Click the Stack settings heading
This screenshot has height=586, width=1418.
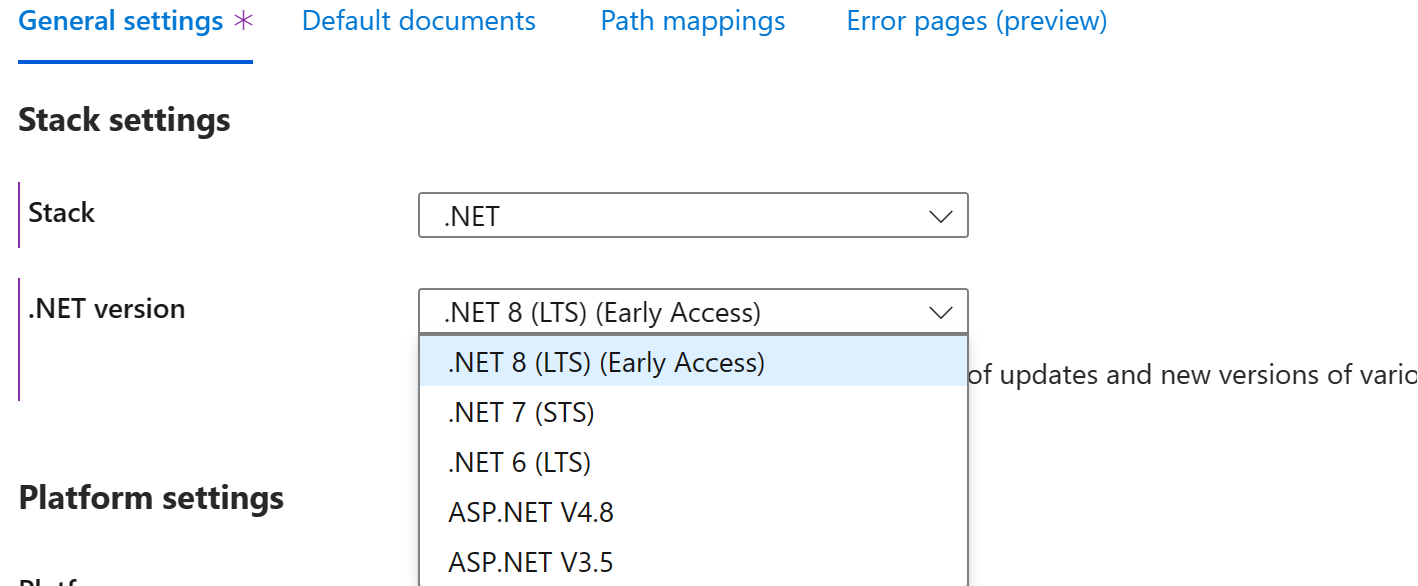(124, 120)
